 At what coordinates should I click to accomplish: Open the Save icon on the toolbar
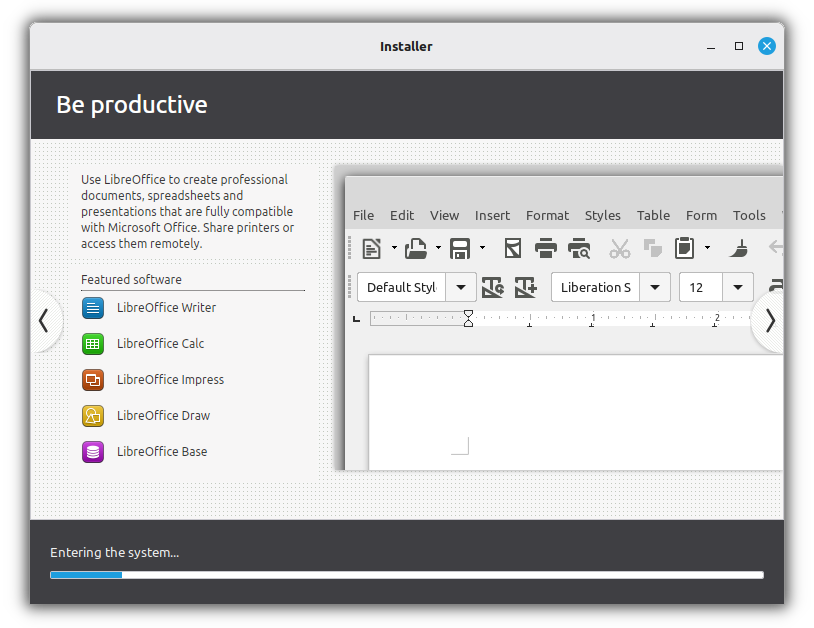(x=459, y=248)
